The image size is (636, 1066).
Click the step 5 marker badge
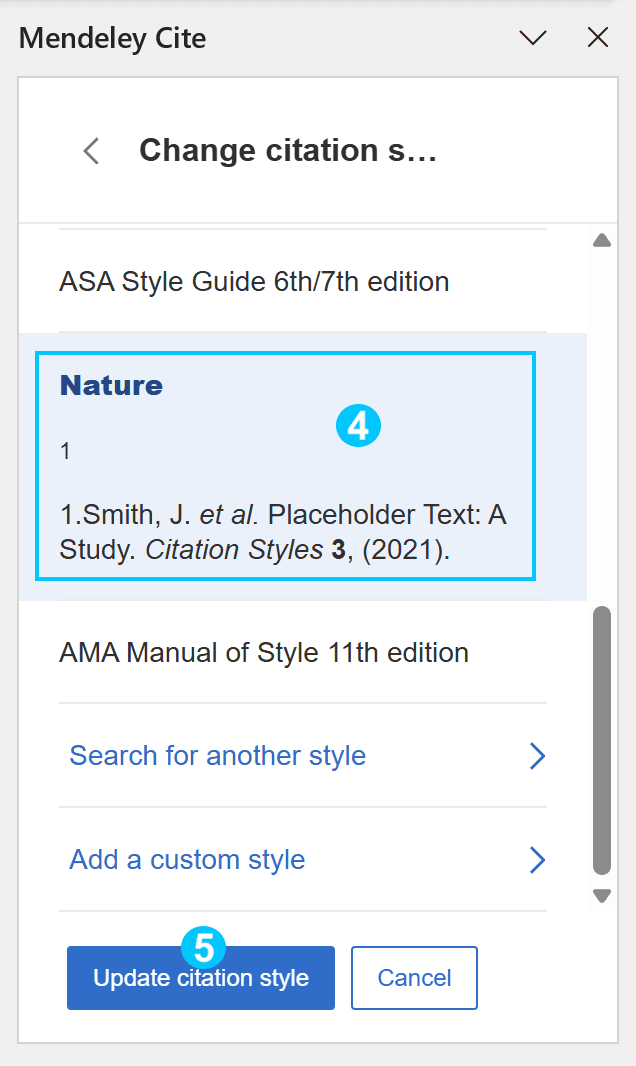[x=204, y=947]
